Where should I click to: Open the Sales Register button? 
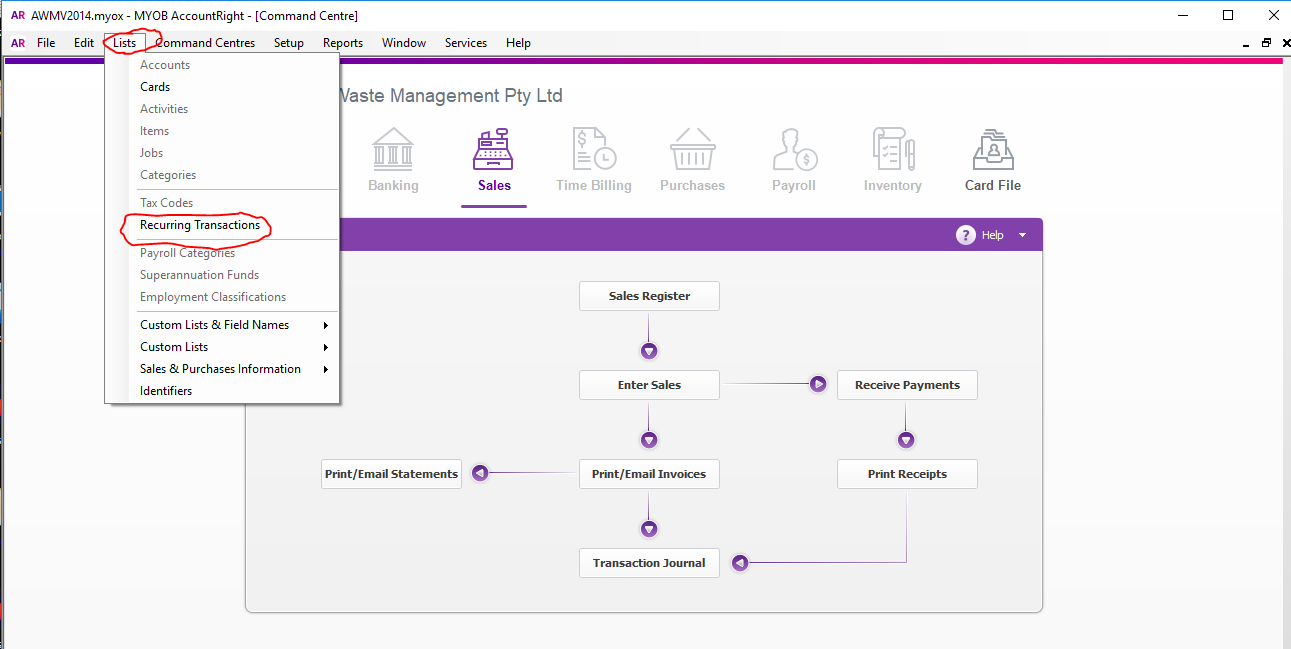(649, 296)
